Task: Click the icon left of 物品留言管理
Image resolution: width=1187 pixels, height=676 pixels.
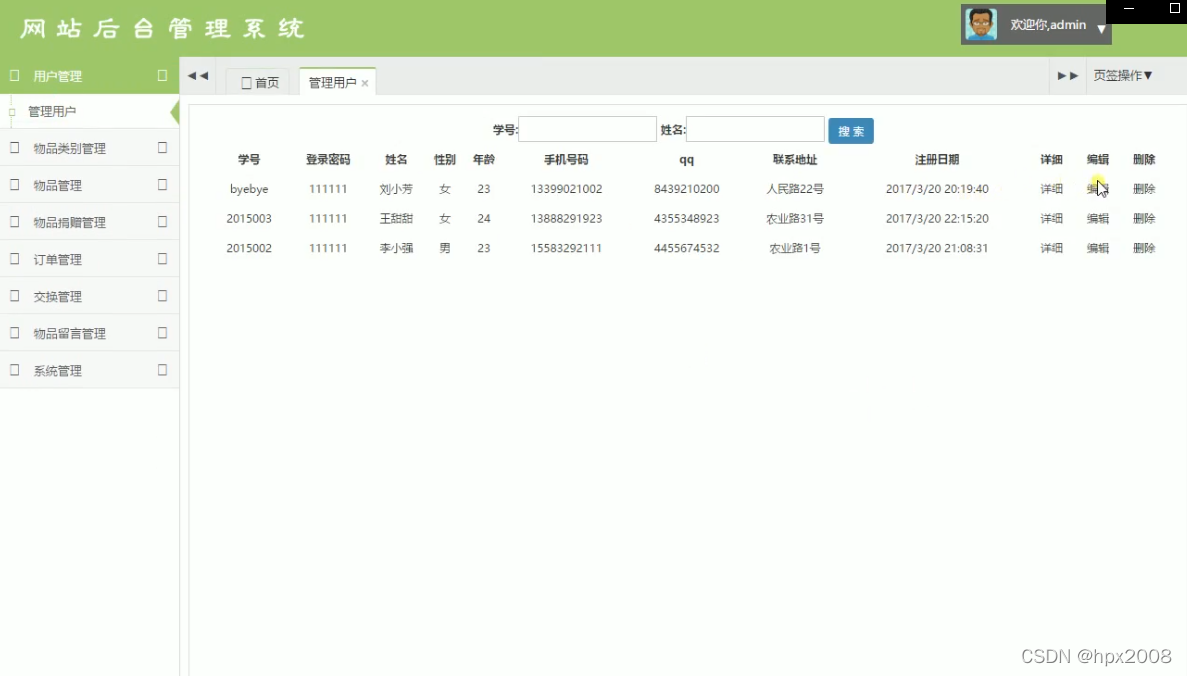Action: [x=14, y=333]
